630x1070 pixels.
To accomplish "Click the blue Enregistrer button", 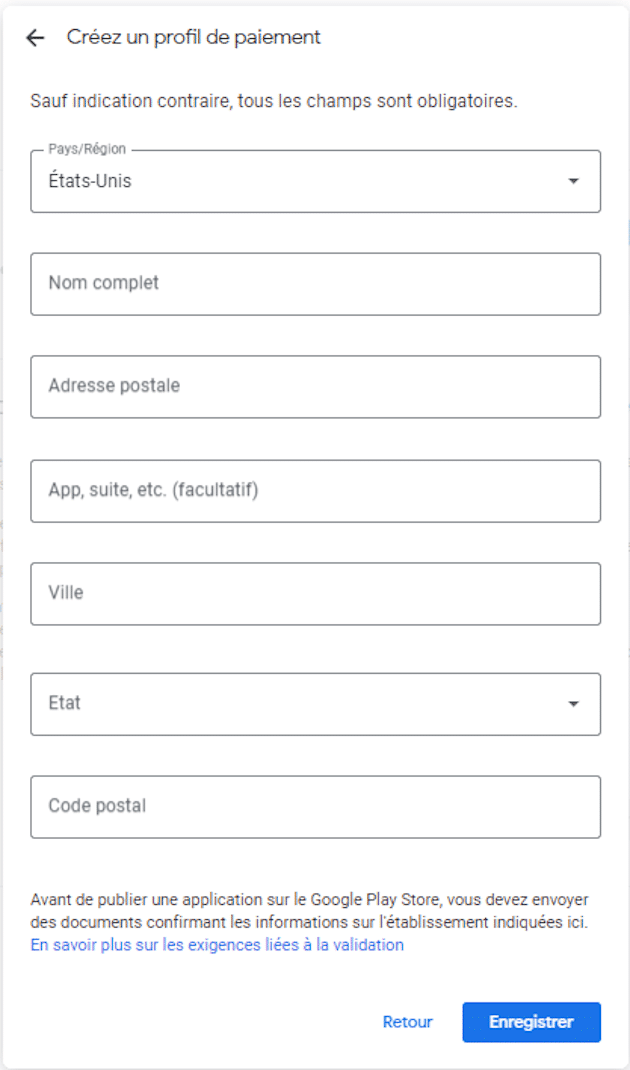I will [531, 1022].
